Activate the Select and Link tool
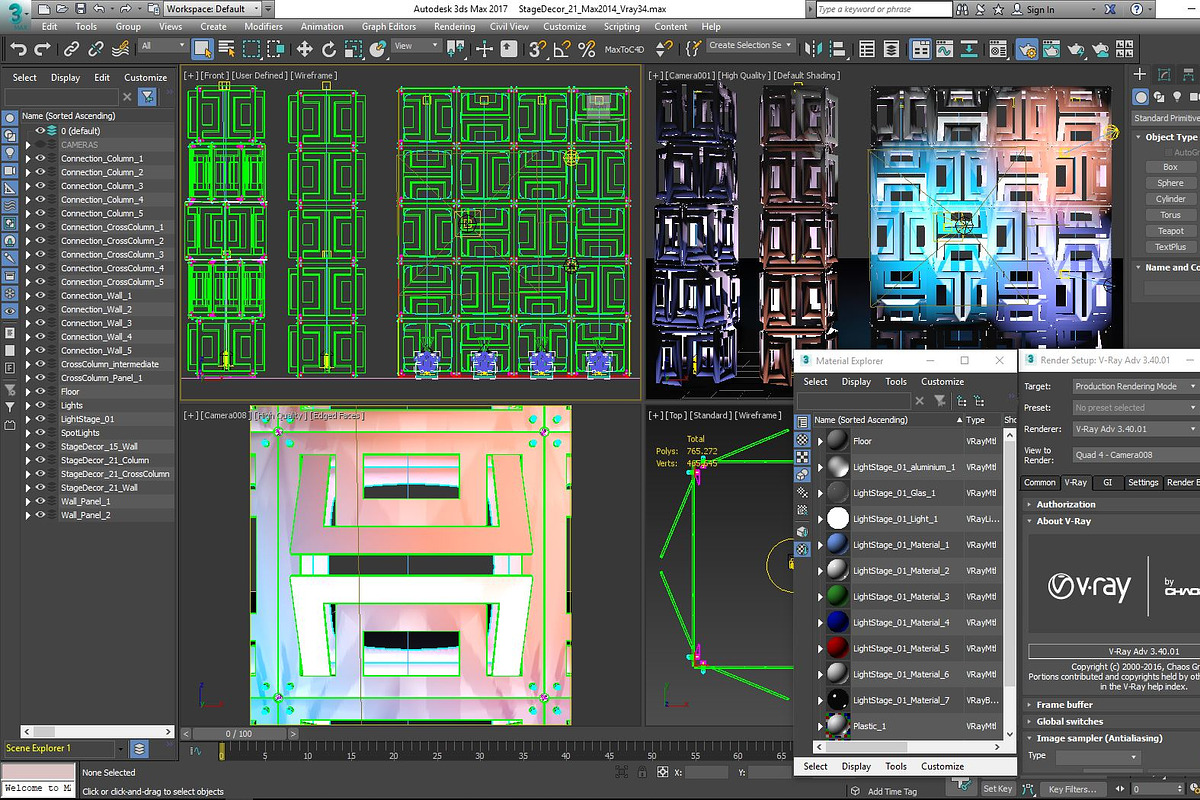 [71, 48]
